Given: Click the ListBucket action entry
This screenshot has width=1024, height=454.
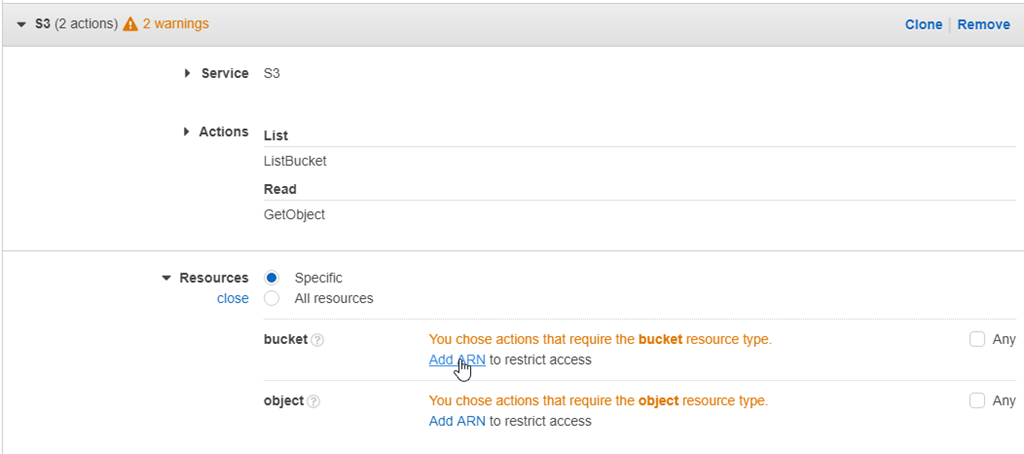Looking at the screenshot, I should coord(295,161).
